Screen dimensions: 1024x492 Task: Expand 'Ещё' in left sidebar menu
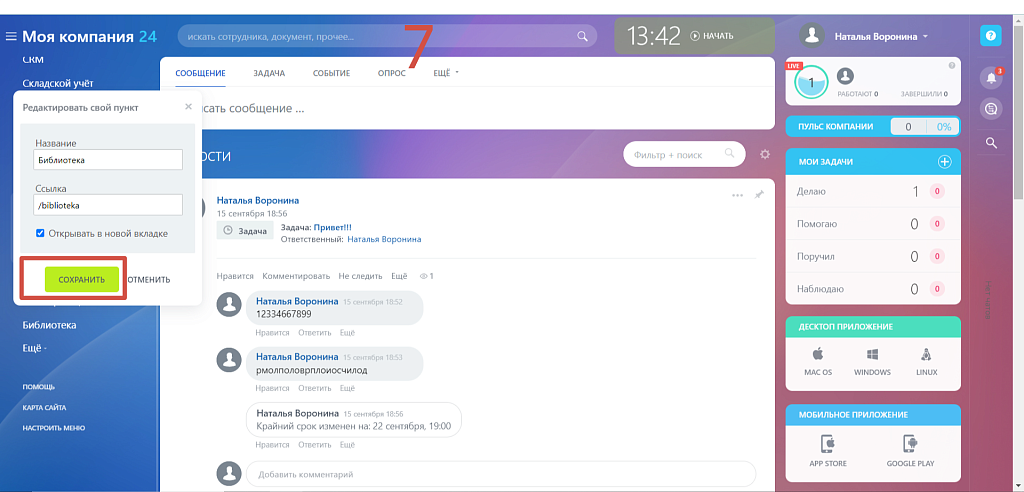tap(35, 347)
